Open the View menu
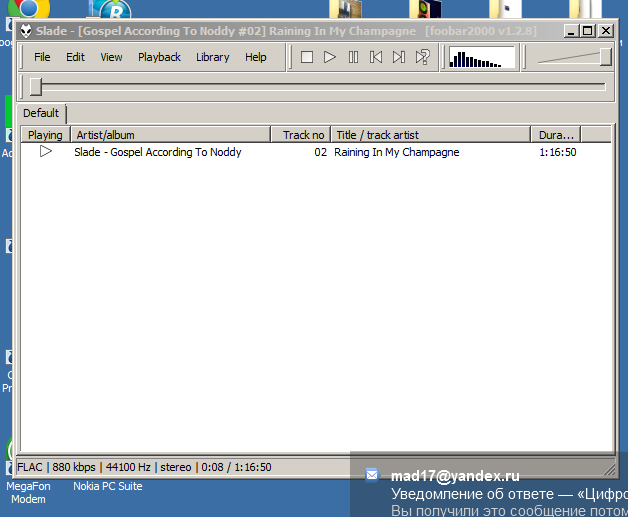This screenshot has width=628, height=517. 111,57
